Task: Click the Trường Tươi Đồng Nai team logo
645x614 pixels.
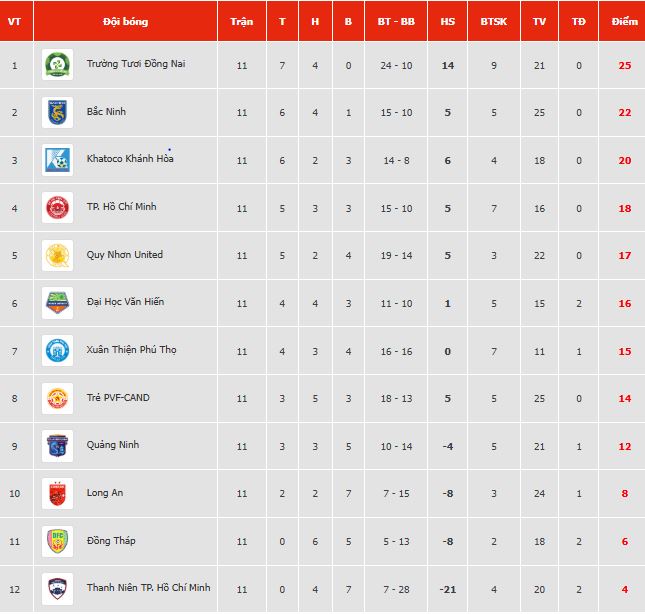Action: pyautogui.click(x=57, y=65)
